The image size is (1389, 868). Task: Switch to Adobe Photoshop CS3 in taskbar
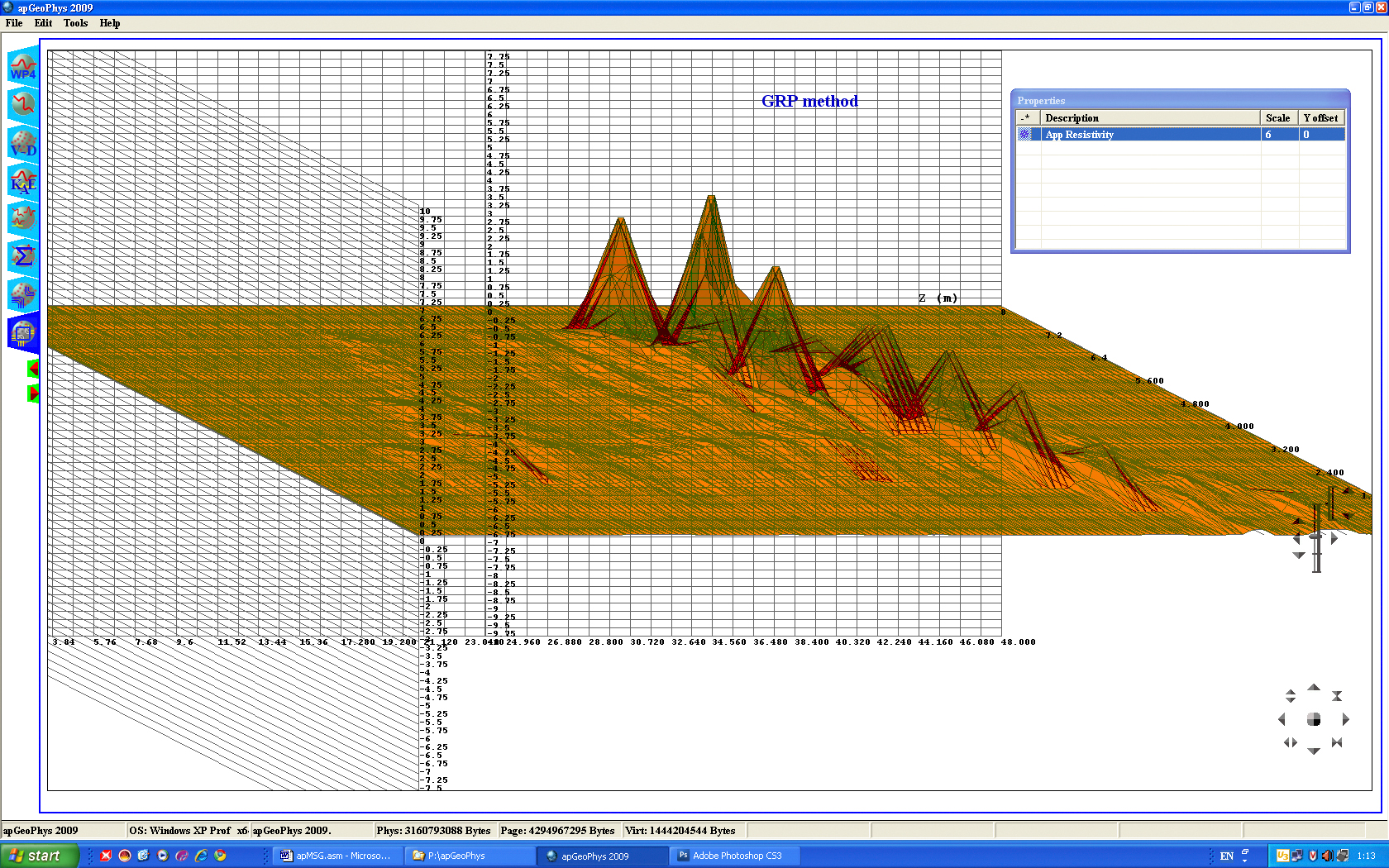pyautogui.click(x=736, y=856)
